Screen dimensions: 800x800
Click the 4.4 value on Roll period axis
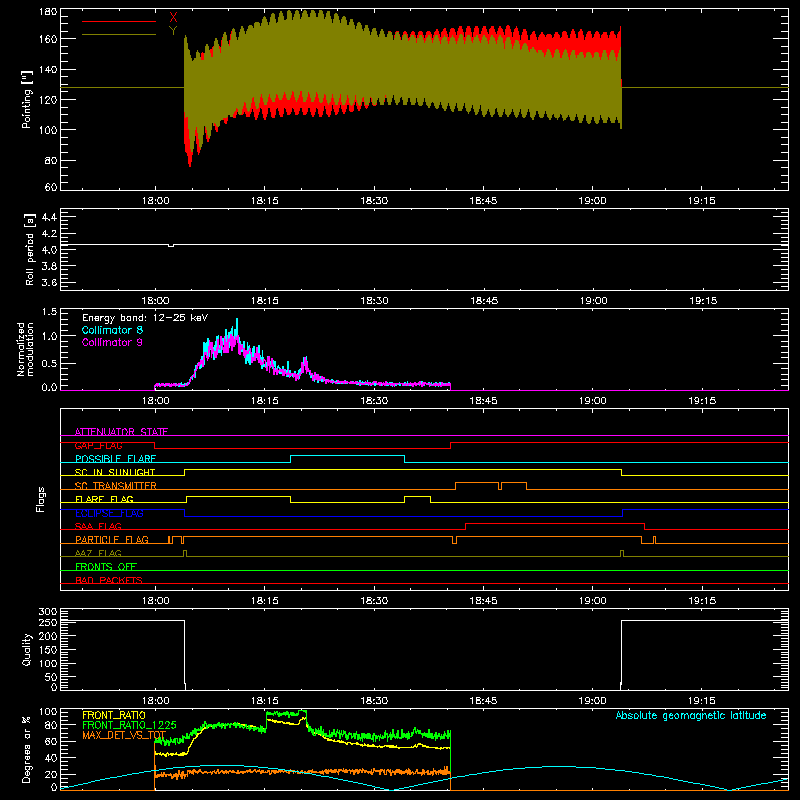[49, 217]
